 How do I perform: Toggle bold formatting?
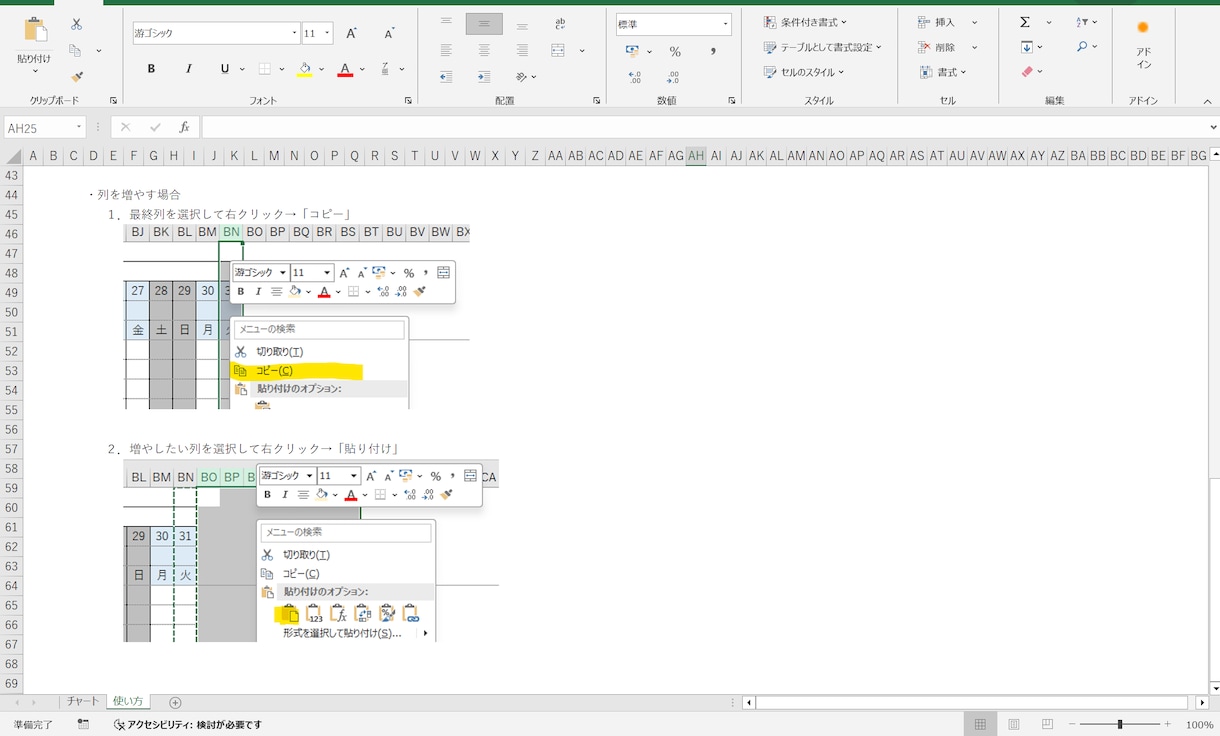(151, 69)
